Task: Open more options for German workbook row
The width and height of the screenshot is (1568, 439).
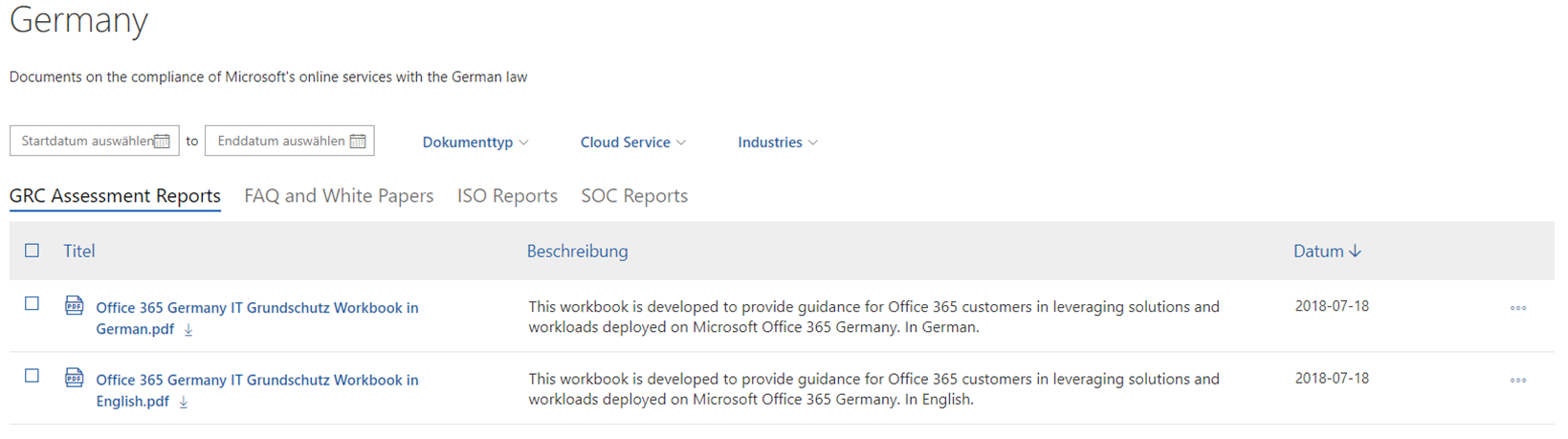Action: 1518,308
